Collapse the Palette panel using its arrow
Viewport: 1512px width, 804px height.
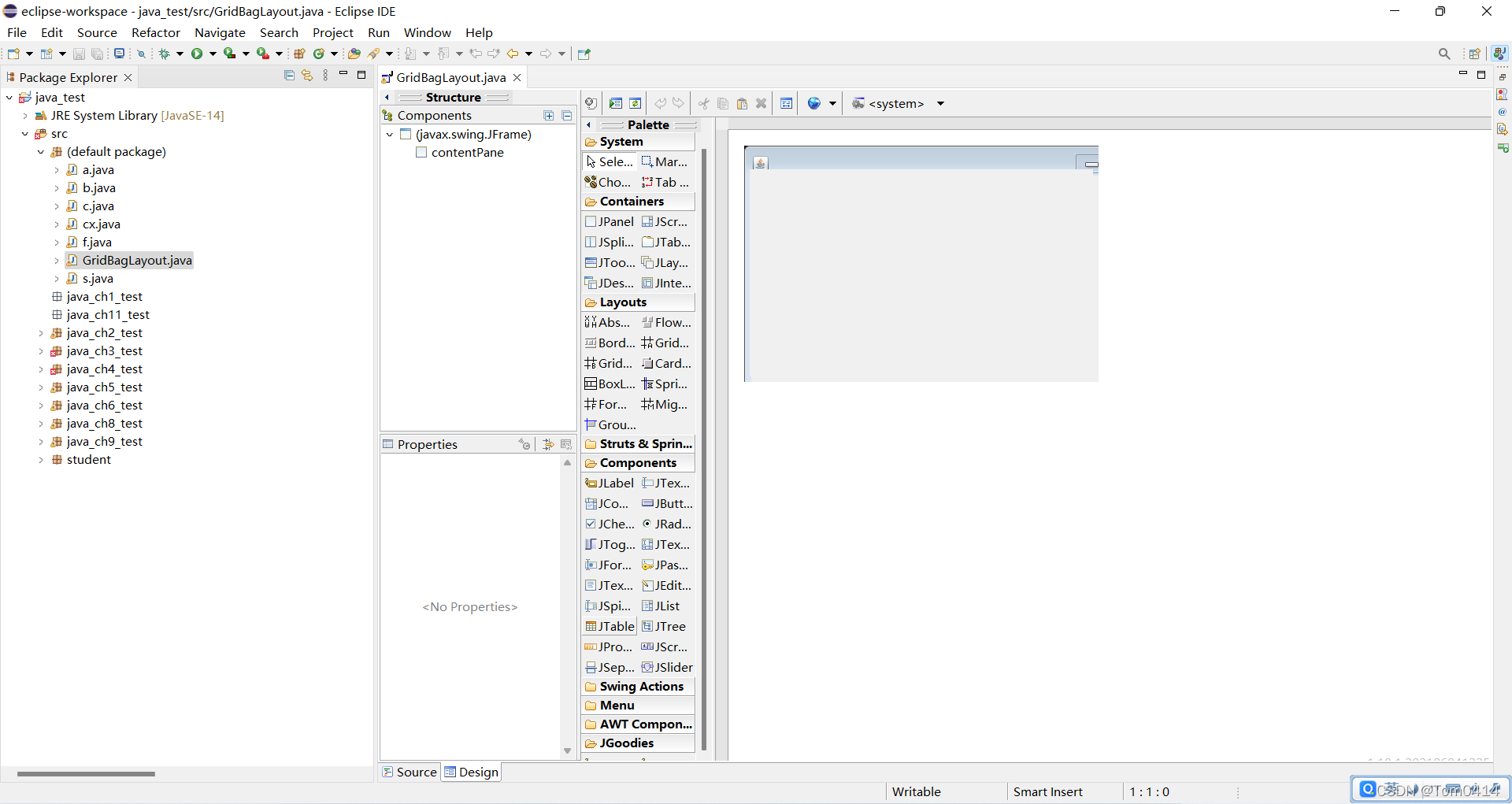click(x=589, y=124)
